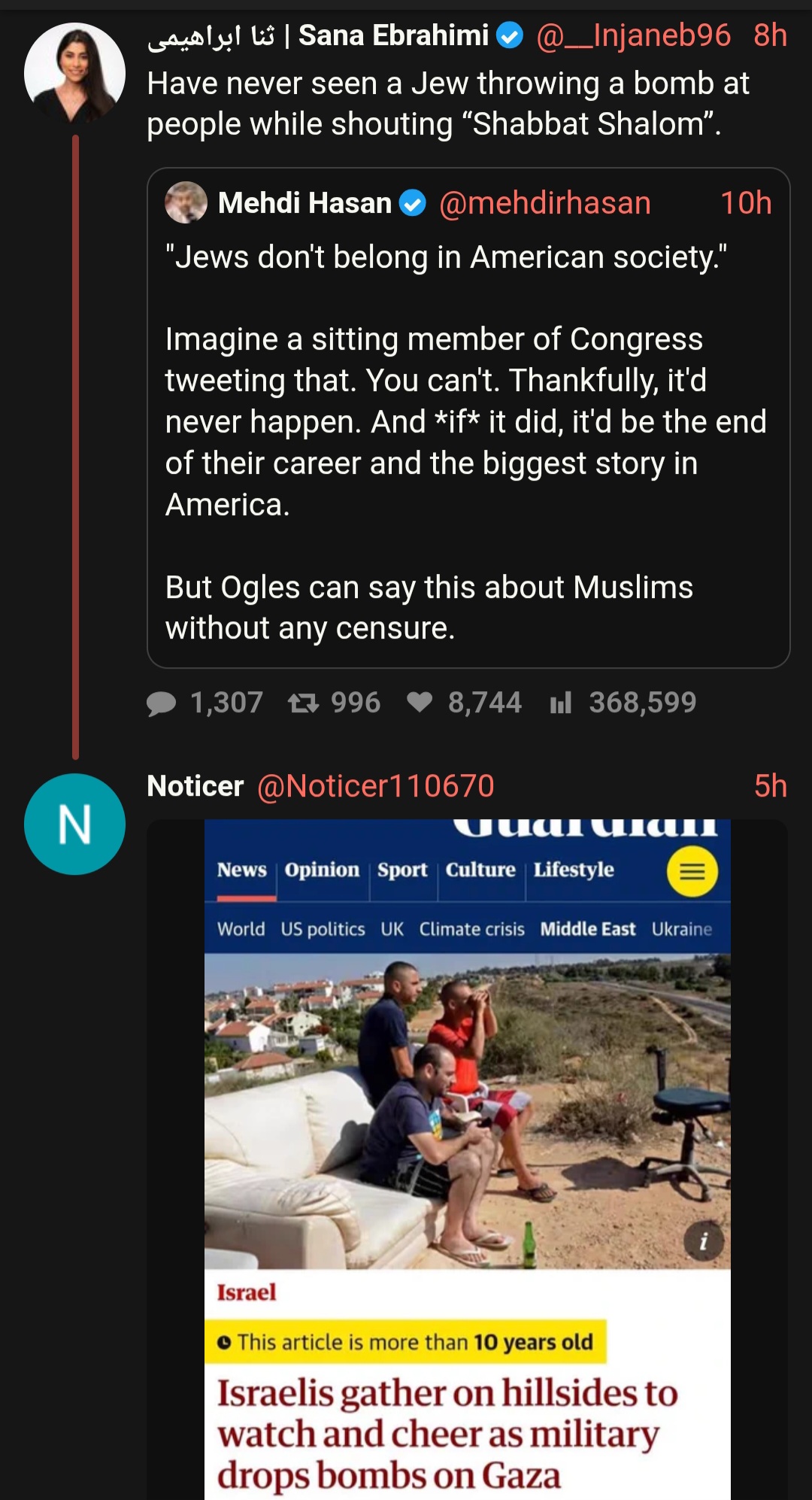Open @__Injaneb96 handle link
Viewport: 812px width, 1500px height.
coord(633,35)
